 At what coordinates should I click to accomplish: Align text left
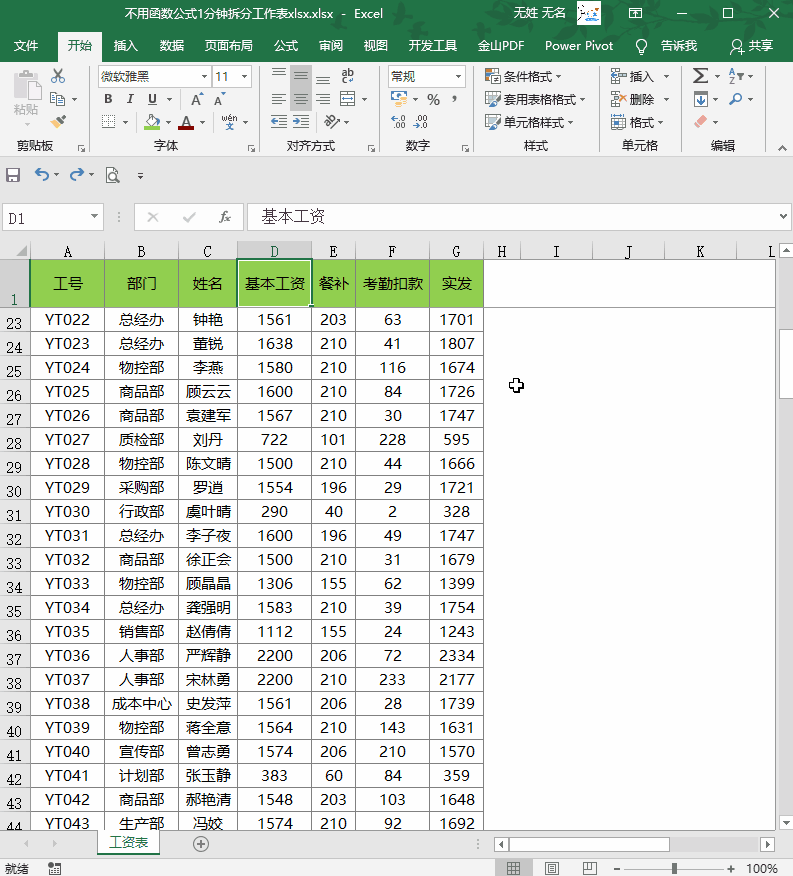click(x=279, y=99)
